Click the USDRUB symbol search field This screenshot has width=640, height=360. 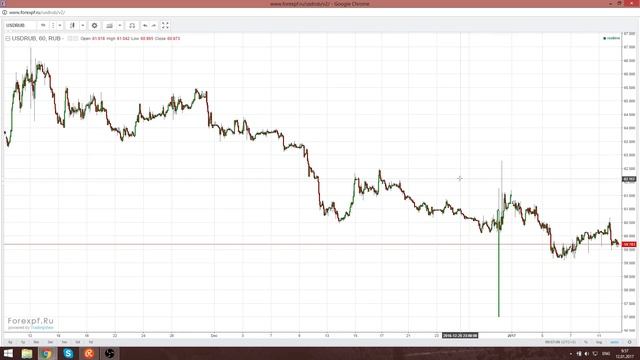20,25
